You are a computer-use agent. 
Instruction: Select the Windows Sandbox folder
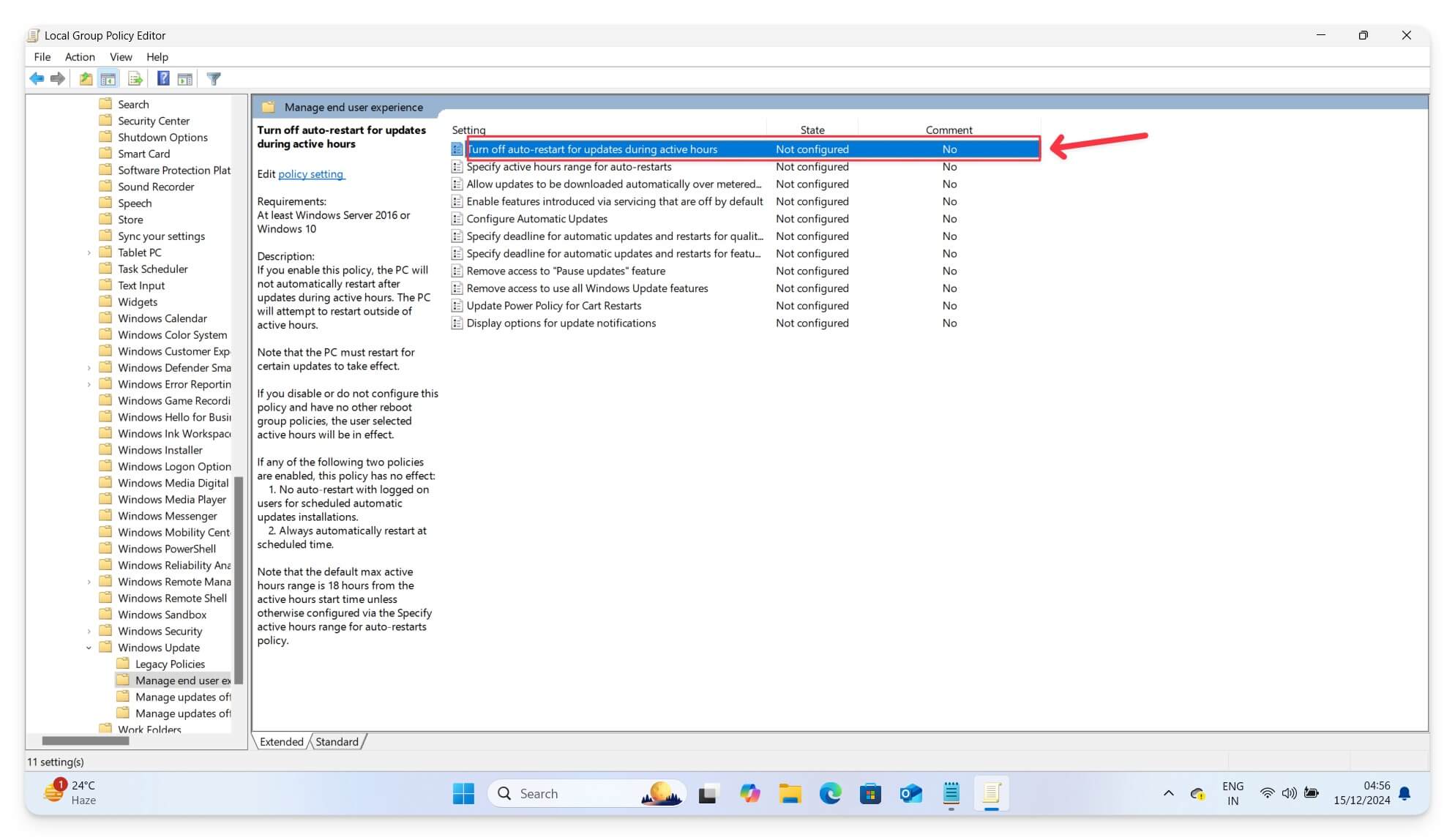pos(162,614)
